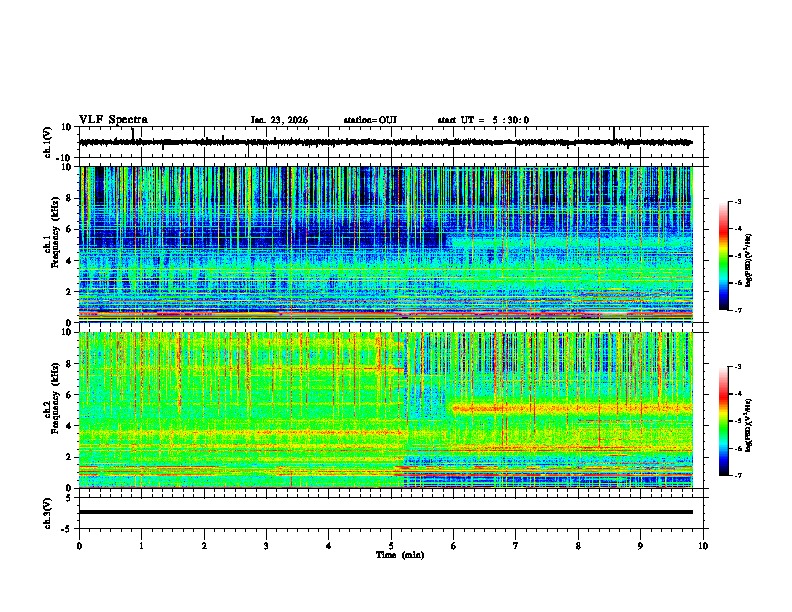Click the red 5 kHz band in ch.2 spectrogram
The image size is (792, 612).
coord(572,407)
